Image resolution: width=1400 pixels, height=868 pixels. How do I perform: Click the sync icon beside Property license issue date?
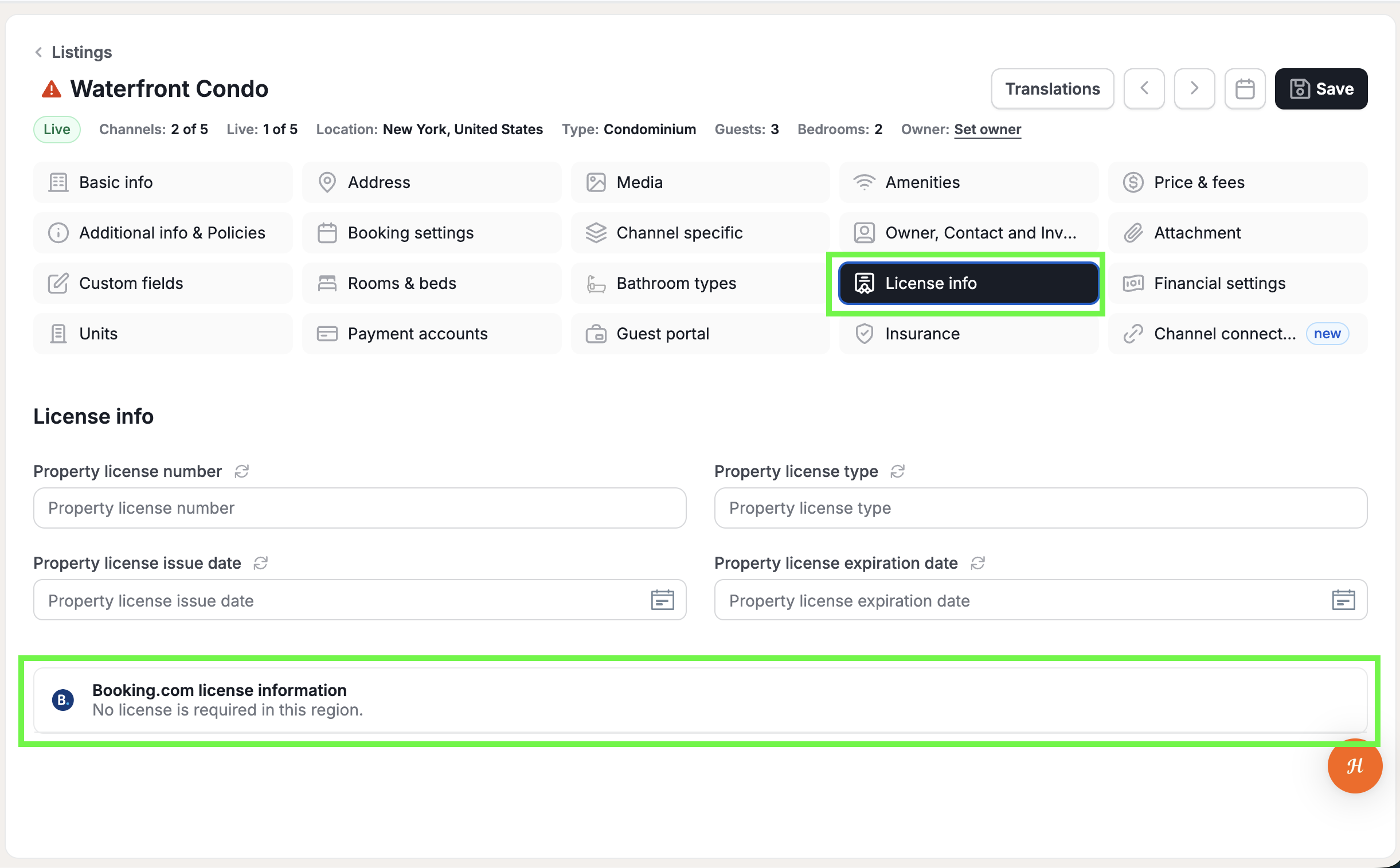tap(261, 563)
